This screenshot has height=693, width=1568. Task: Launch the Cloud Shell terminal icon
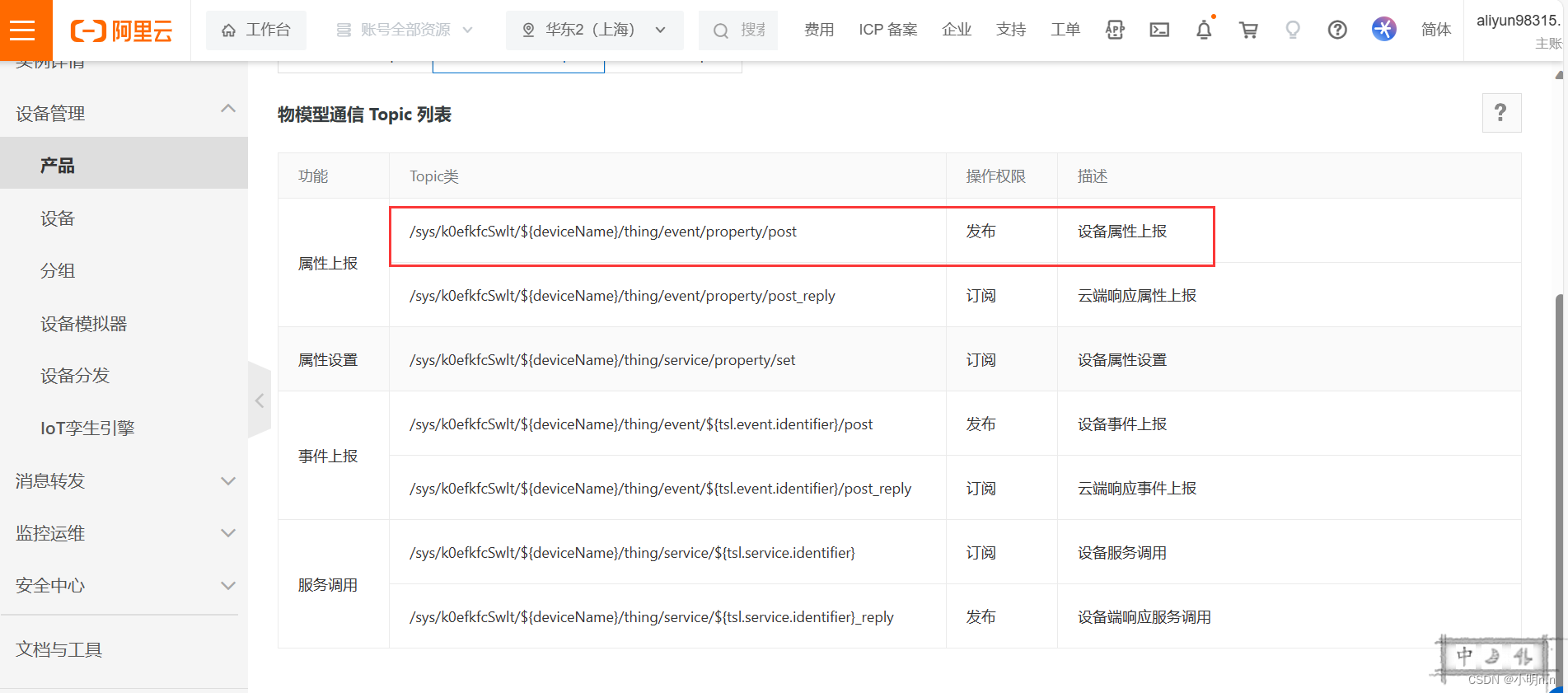coord(1159,30)
